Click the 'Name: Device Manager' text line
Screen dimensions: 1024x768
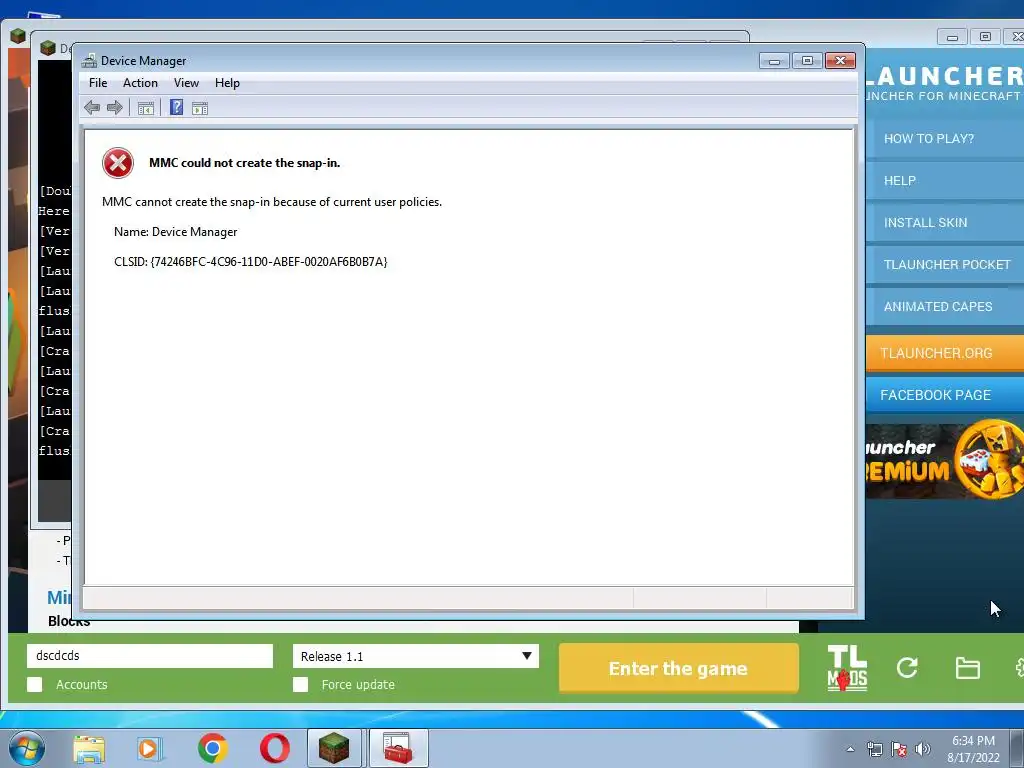[176, 232]
